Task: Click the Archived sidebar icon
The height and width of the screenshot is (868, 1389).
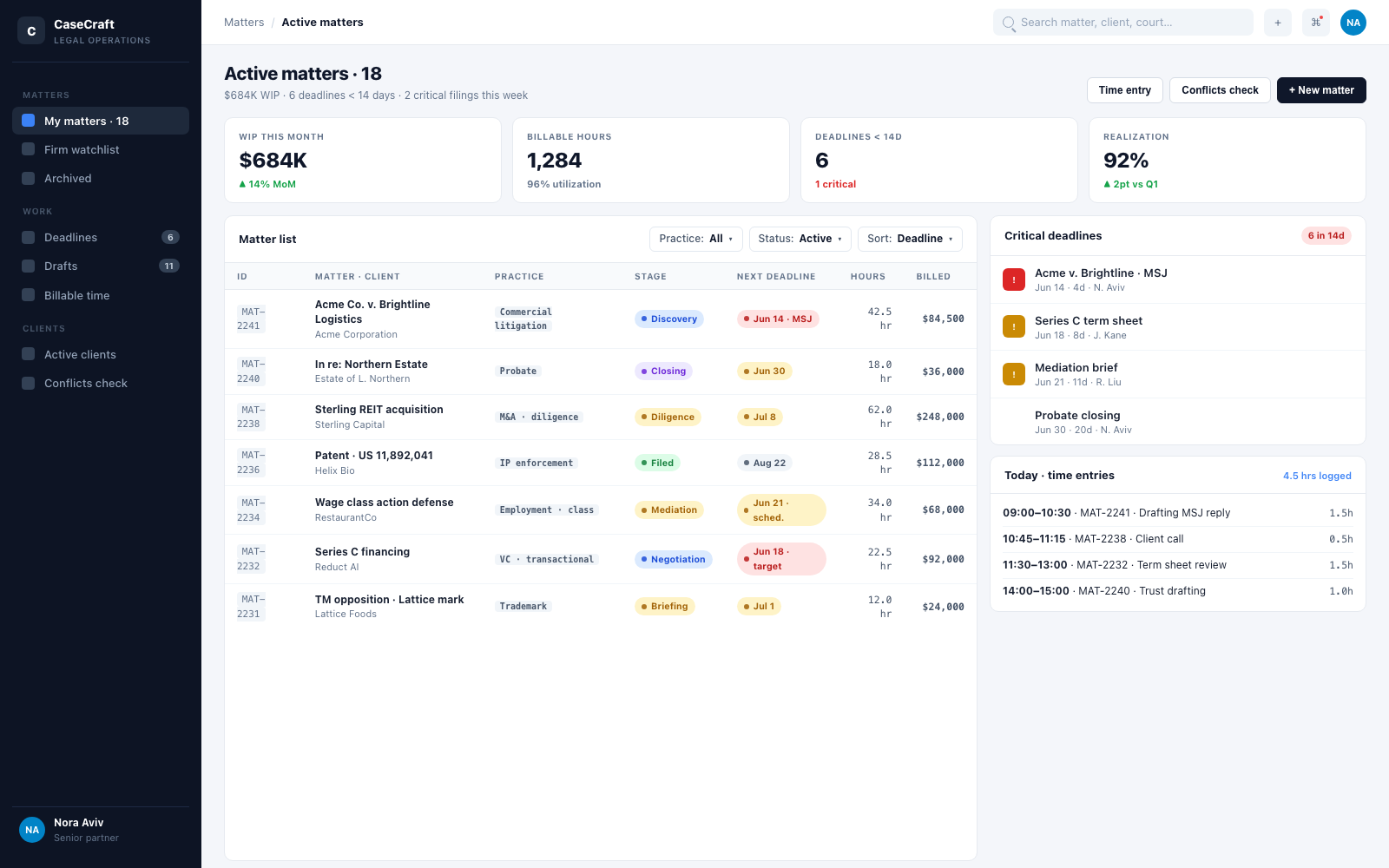Action: pyautogui.click(x=29, y=178)
